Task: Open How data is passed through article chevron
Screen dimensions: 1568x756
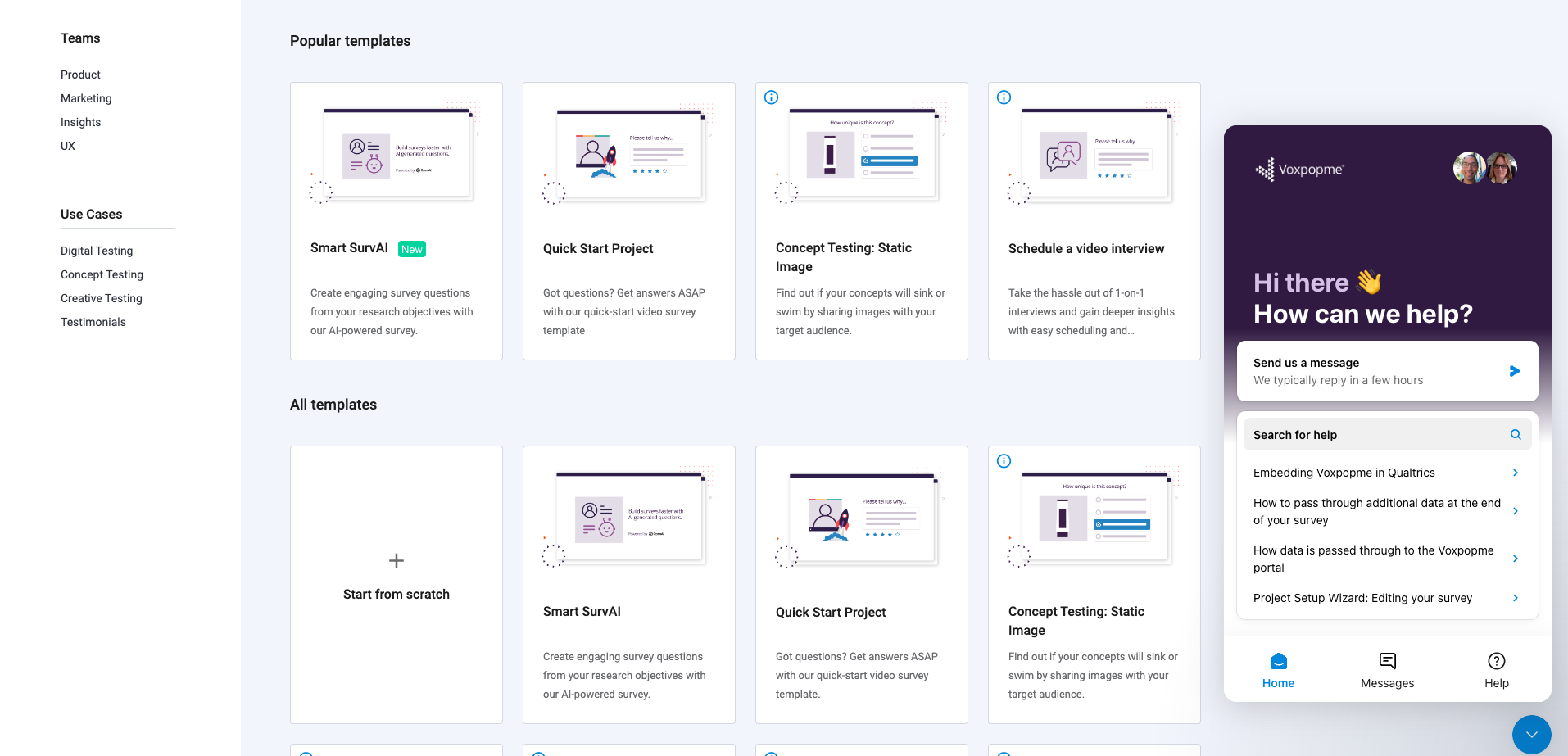Action: coord(1516,559)
